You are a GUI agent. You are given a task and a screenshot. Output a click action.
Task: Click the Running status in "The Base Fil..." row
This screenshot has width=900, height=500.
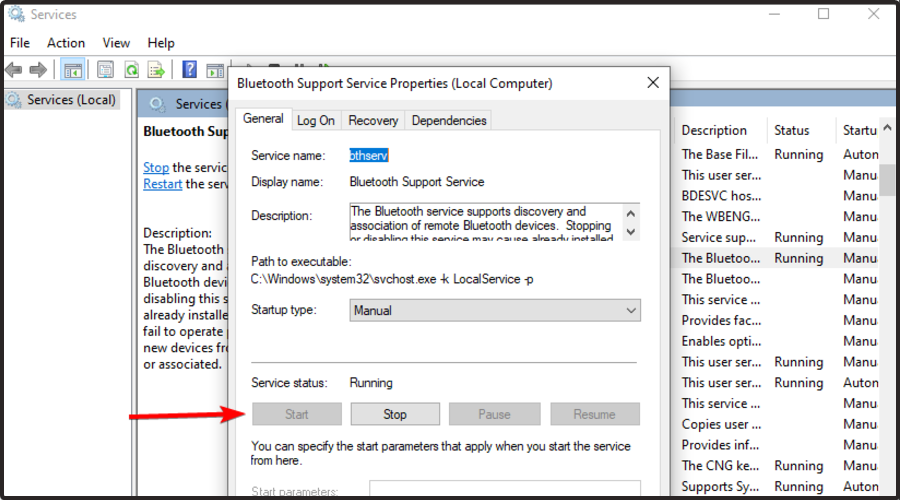point(798,154)
